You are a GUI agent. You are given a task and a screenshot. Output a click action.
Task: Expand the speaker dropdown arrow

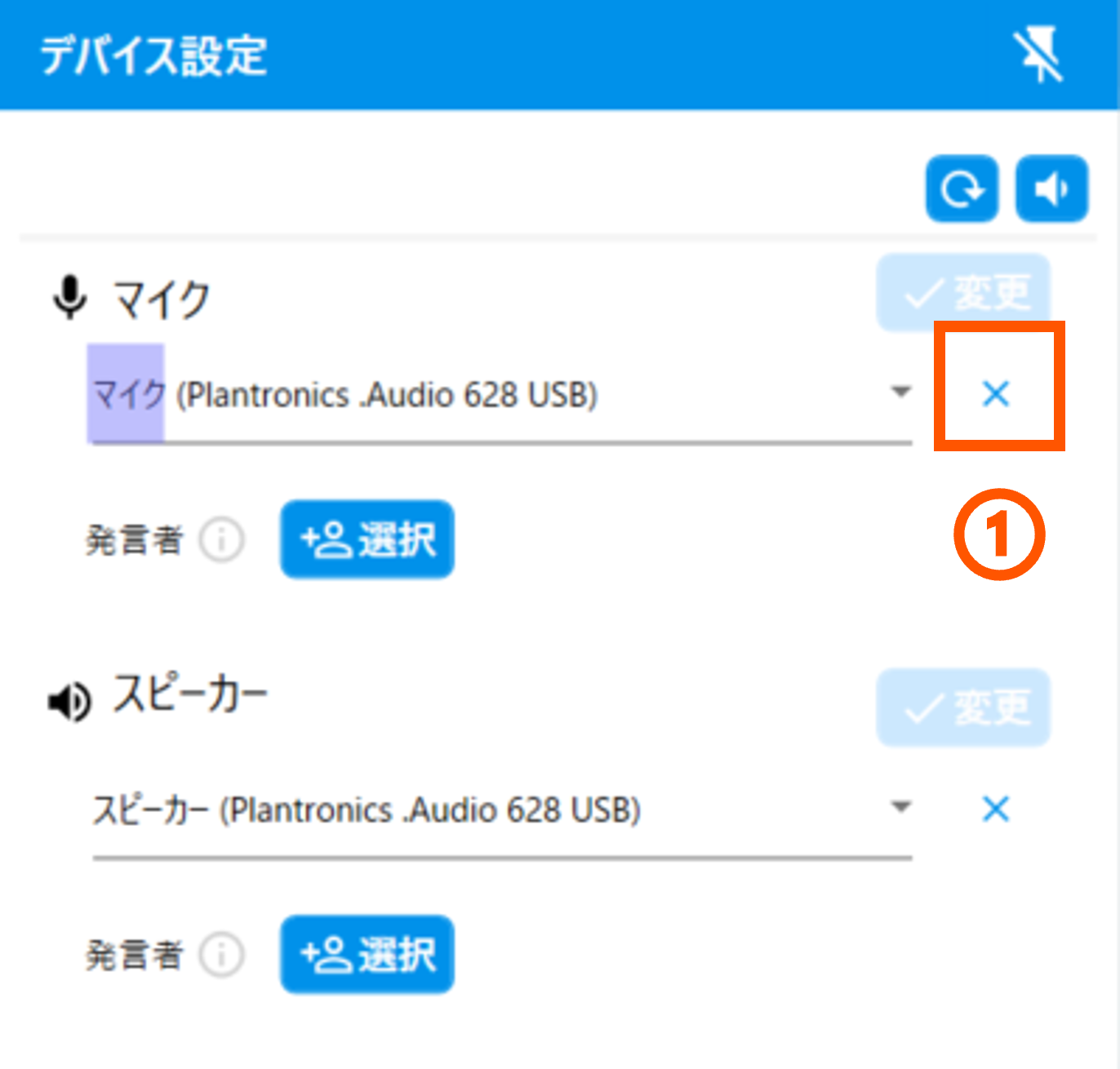(900, 808)
